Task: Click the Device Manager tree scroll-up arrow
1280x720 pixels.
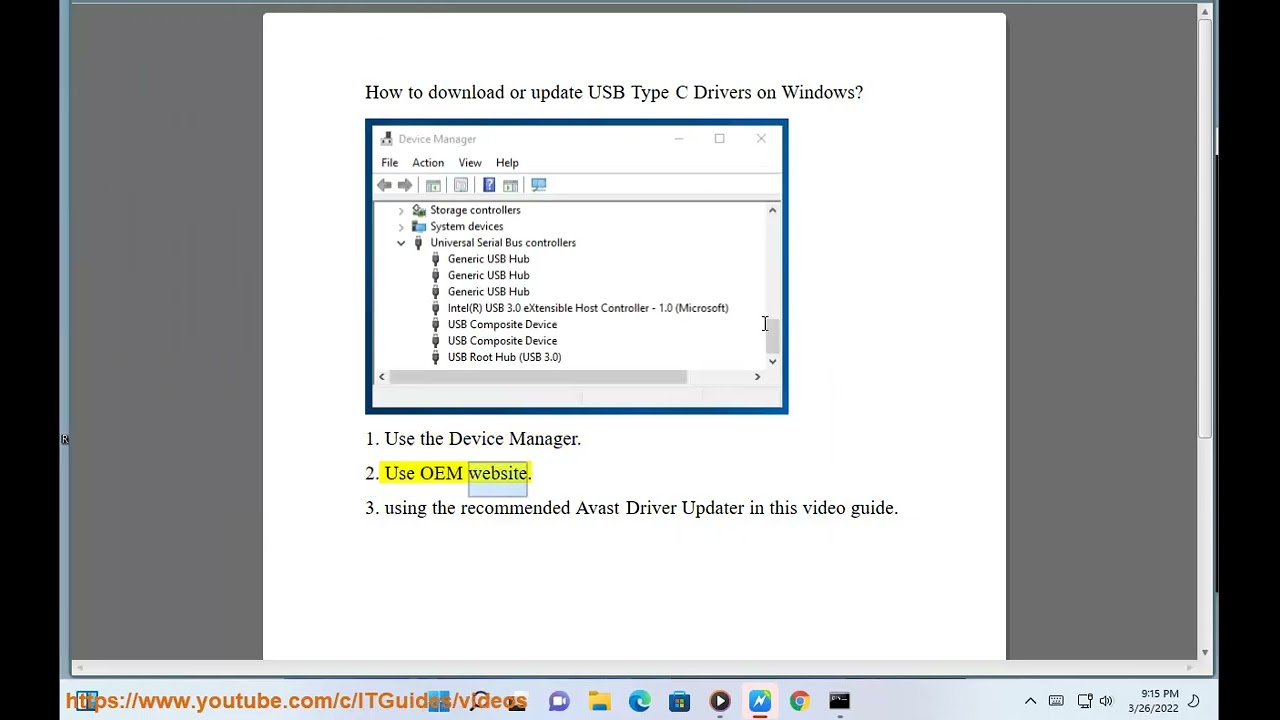Action: point(772,210)
